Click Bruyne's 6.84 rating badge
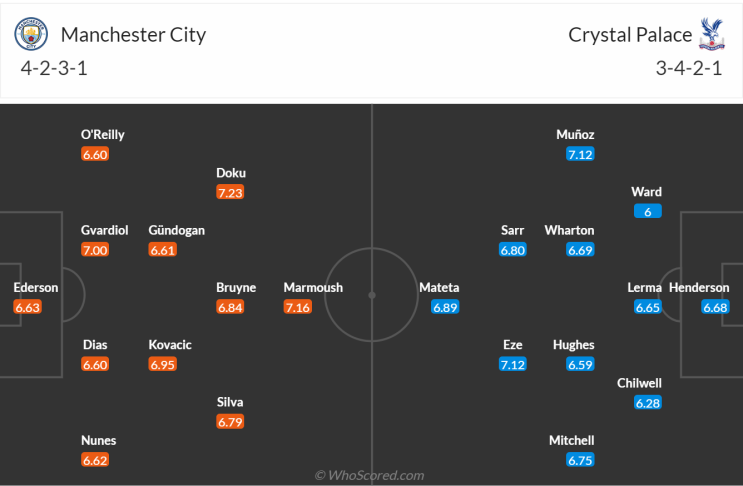This screenshot has width=743, height=486. point(231,307)
